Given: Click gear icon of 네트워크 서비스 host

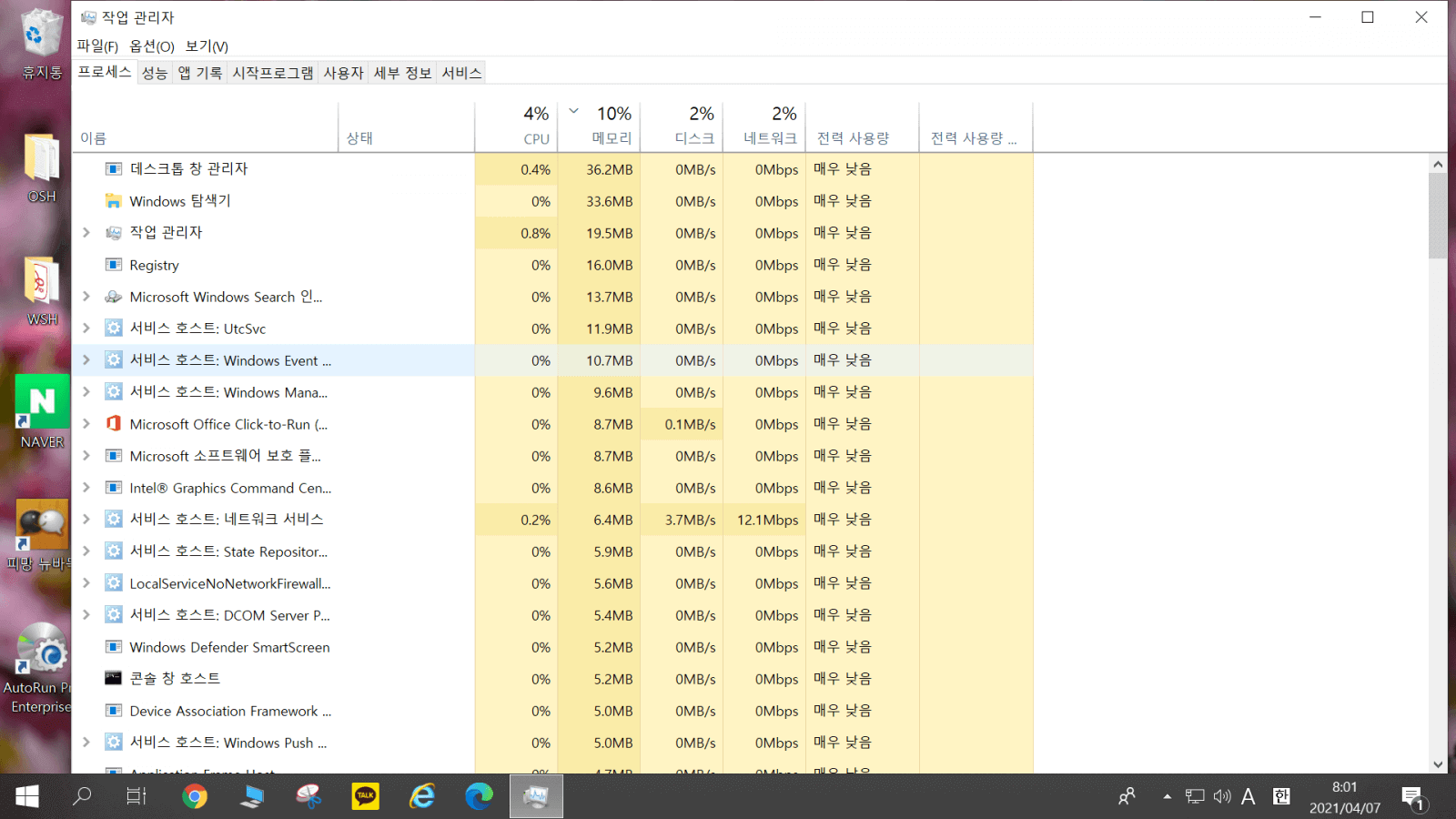Looking at the screenshot, I should coord(114,520).
